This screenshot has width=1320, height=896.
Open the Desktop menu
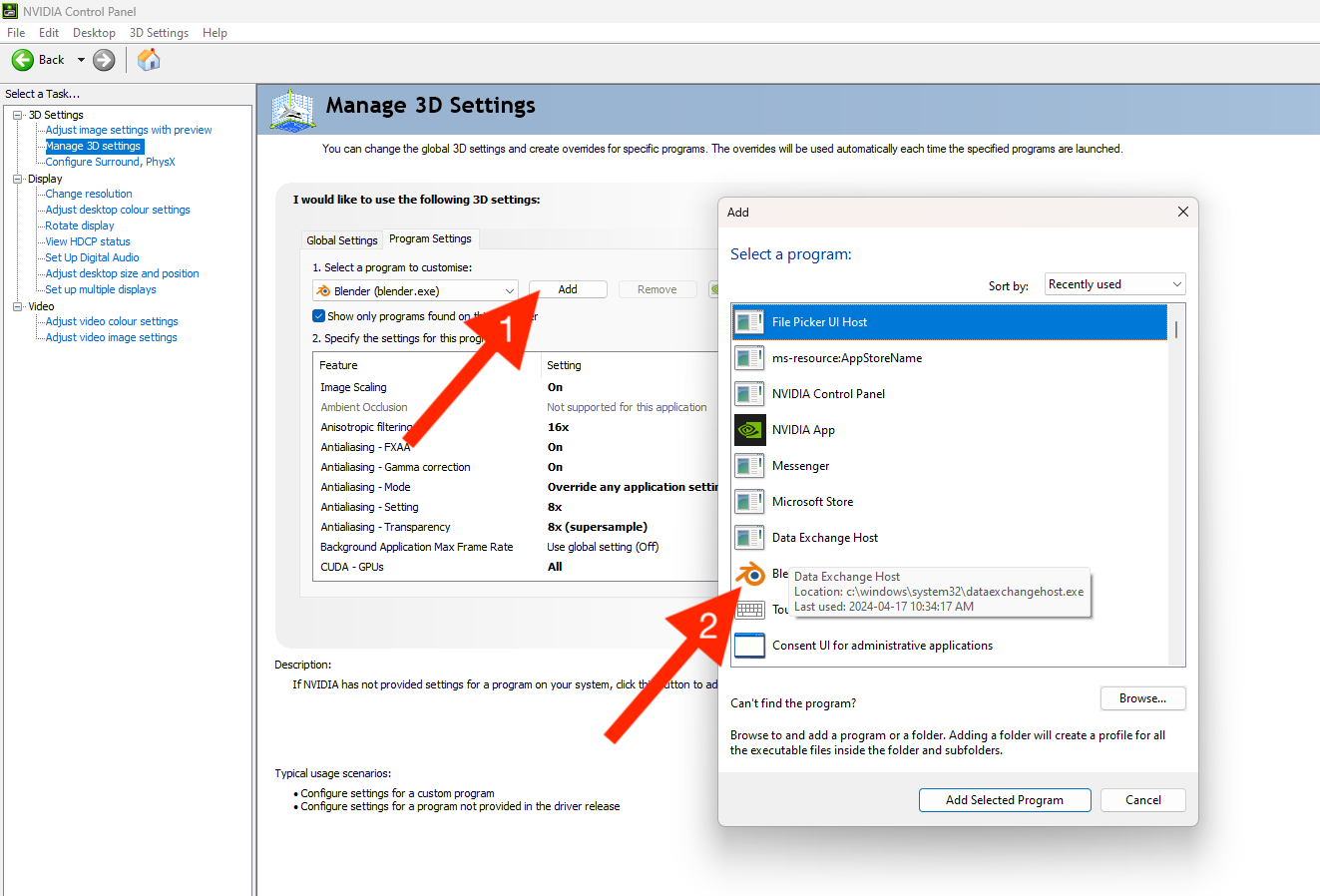coord(94,33)
